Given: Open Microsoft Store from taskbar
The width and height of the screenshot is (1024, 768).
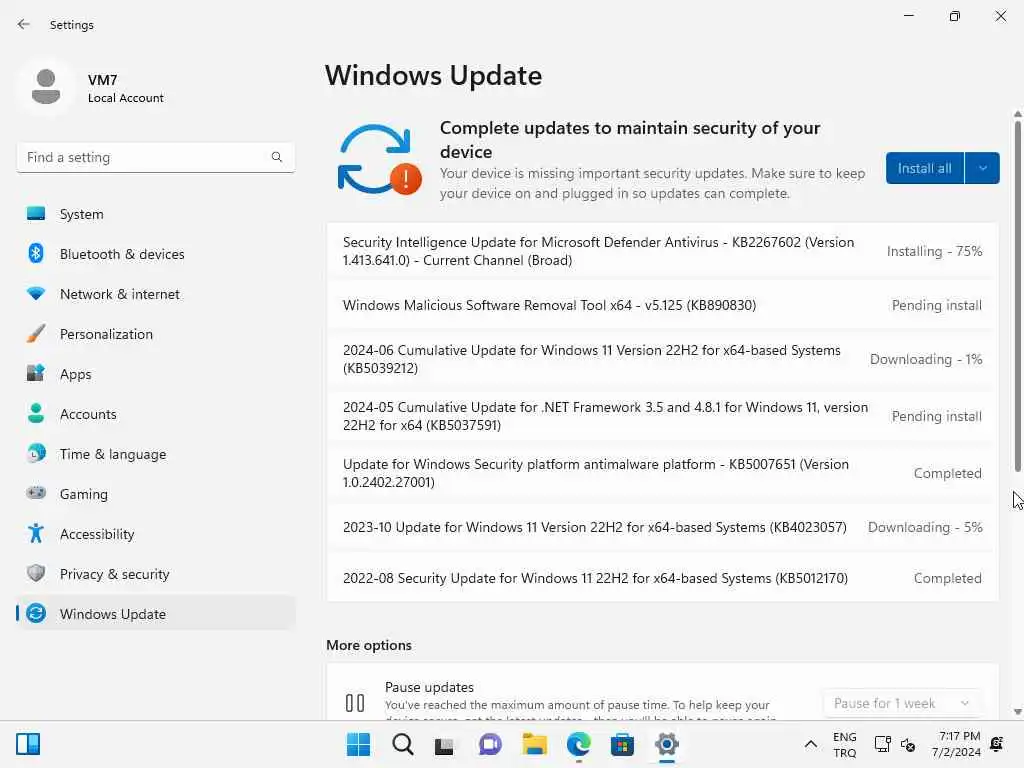Looking at the screenshot, I should [x=622, y=744].
